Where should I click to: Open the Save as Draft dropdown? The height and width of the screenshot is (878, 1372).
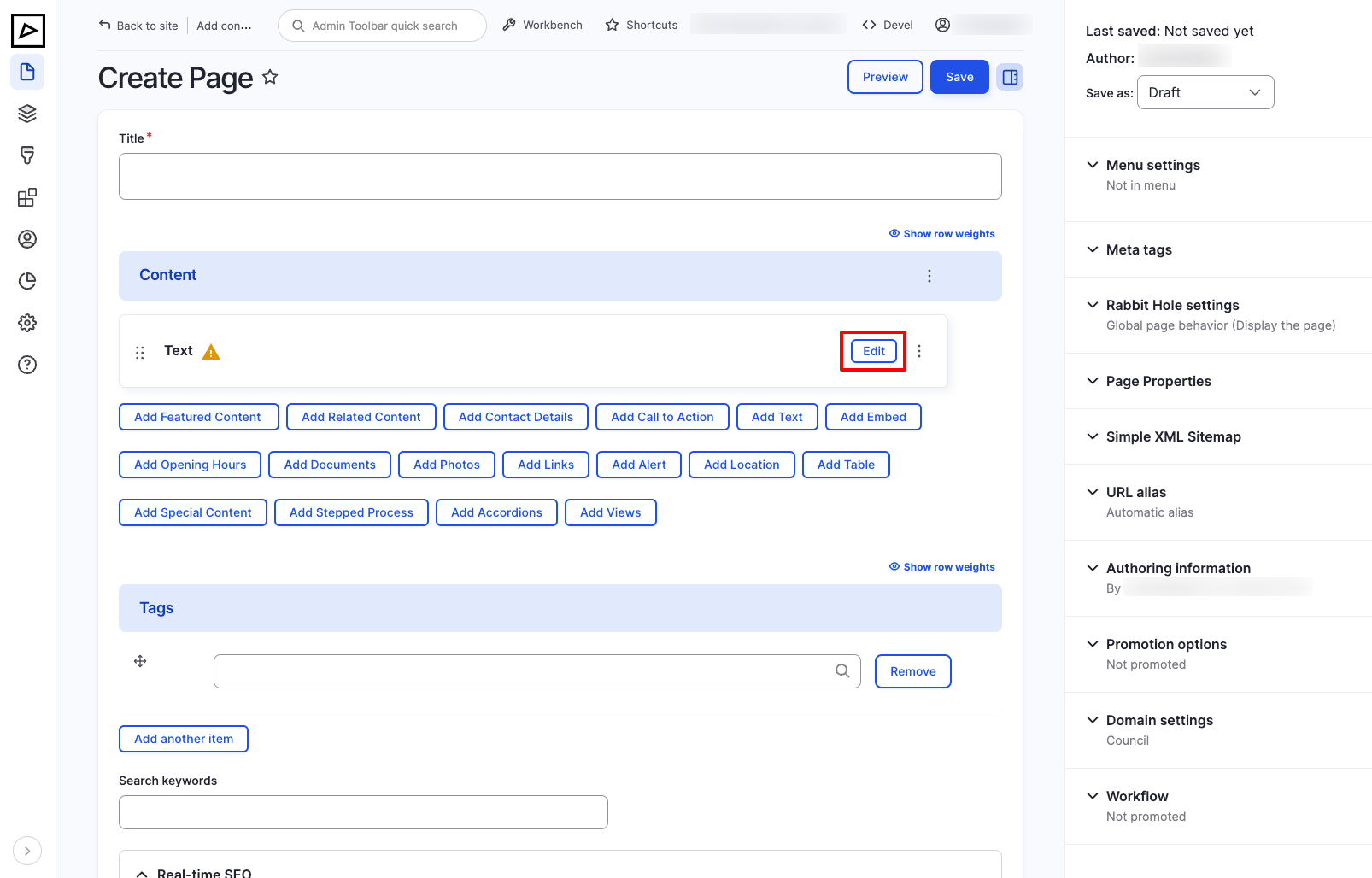coord(1205,92)
